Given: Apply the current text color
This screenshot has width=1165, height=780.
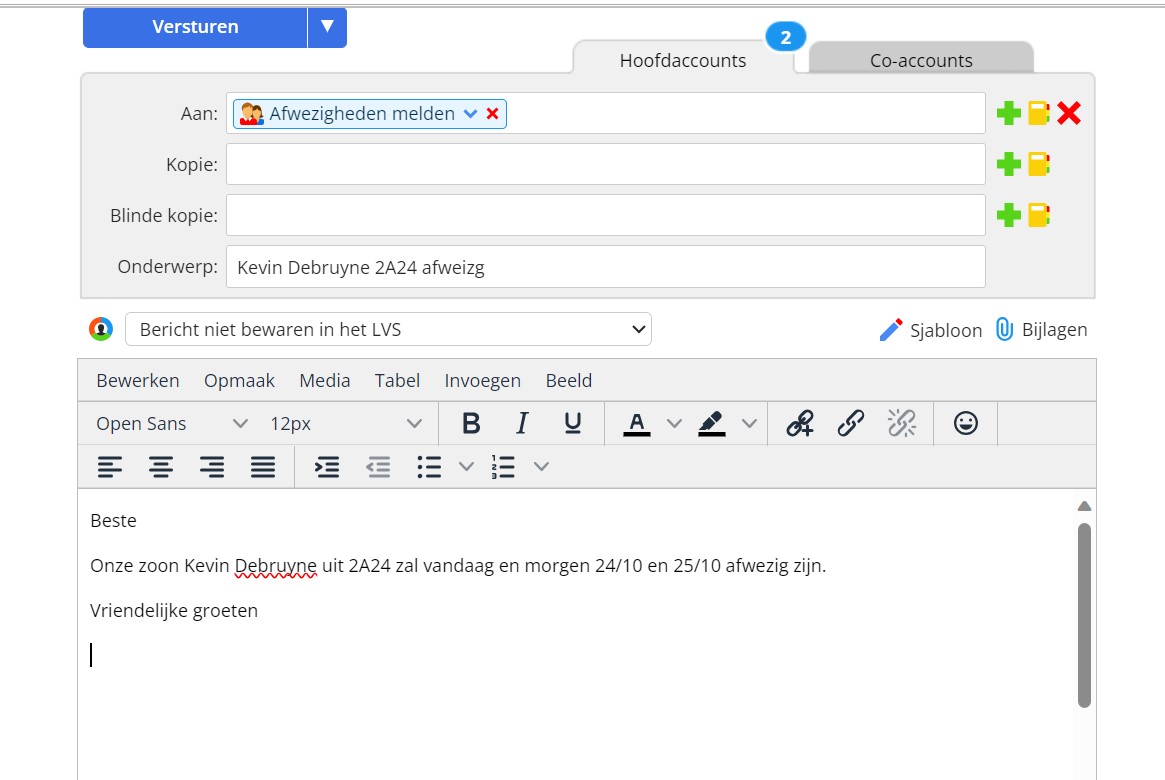Looking at the screenshot, I should click(x=637, y=423).
